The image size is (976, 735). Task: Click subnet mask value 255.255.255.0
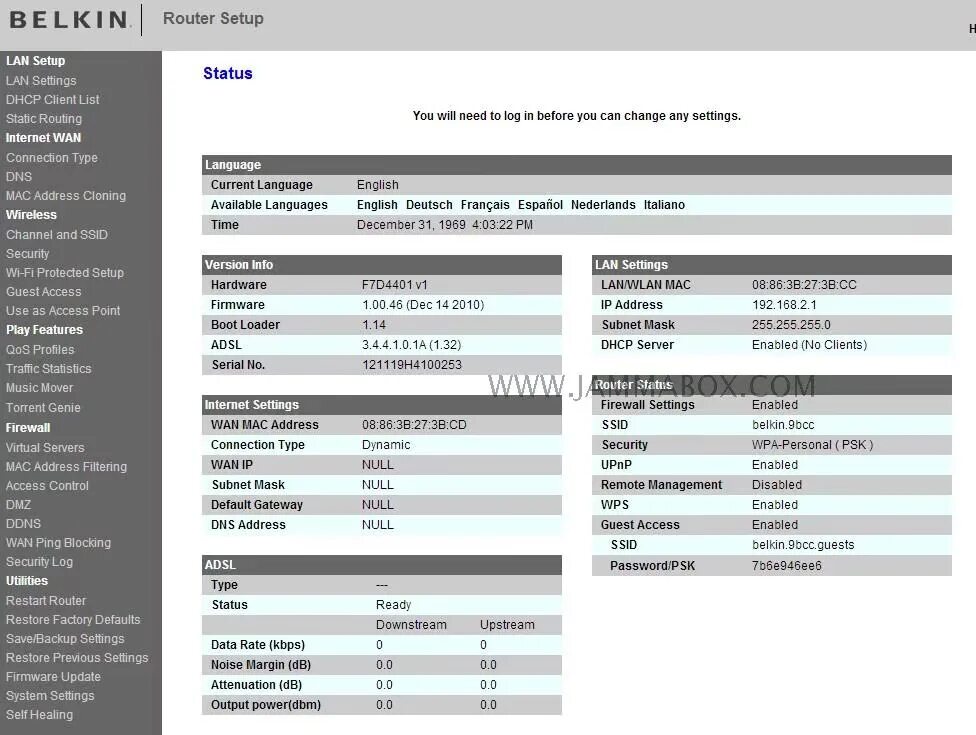(791, 325)
